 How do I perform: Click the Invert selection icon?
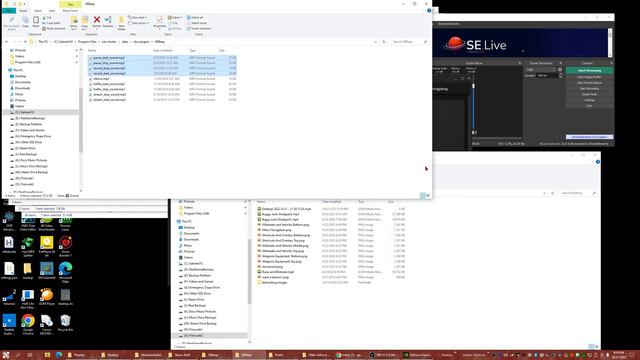click(189, 29)
